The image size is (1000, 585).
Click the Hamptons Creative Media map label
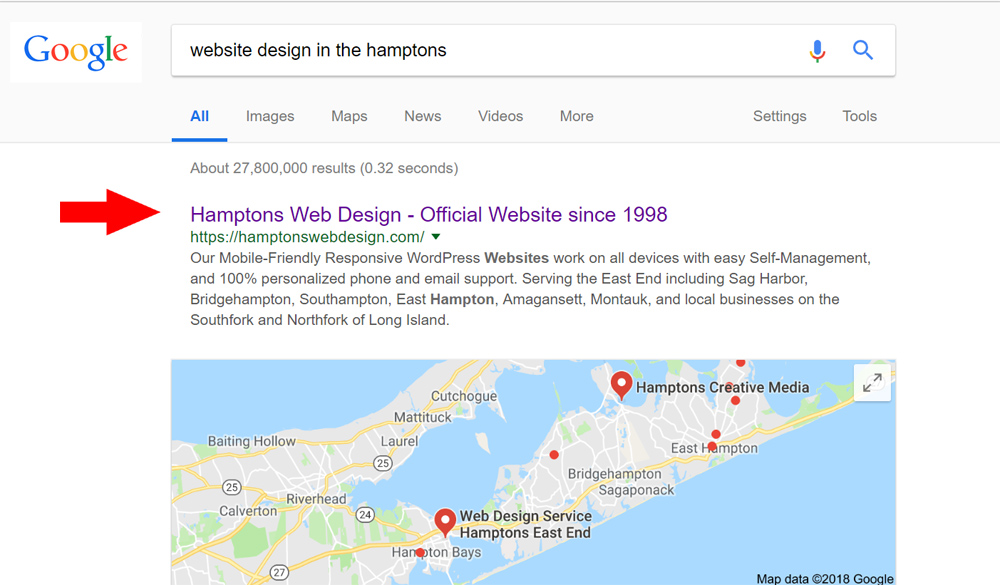point(723,387)
